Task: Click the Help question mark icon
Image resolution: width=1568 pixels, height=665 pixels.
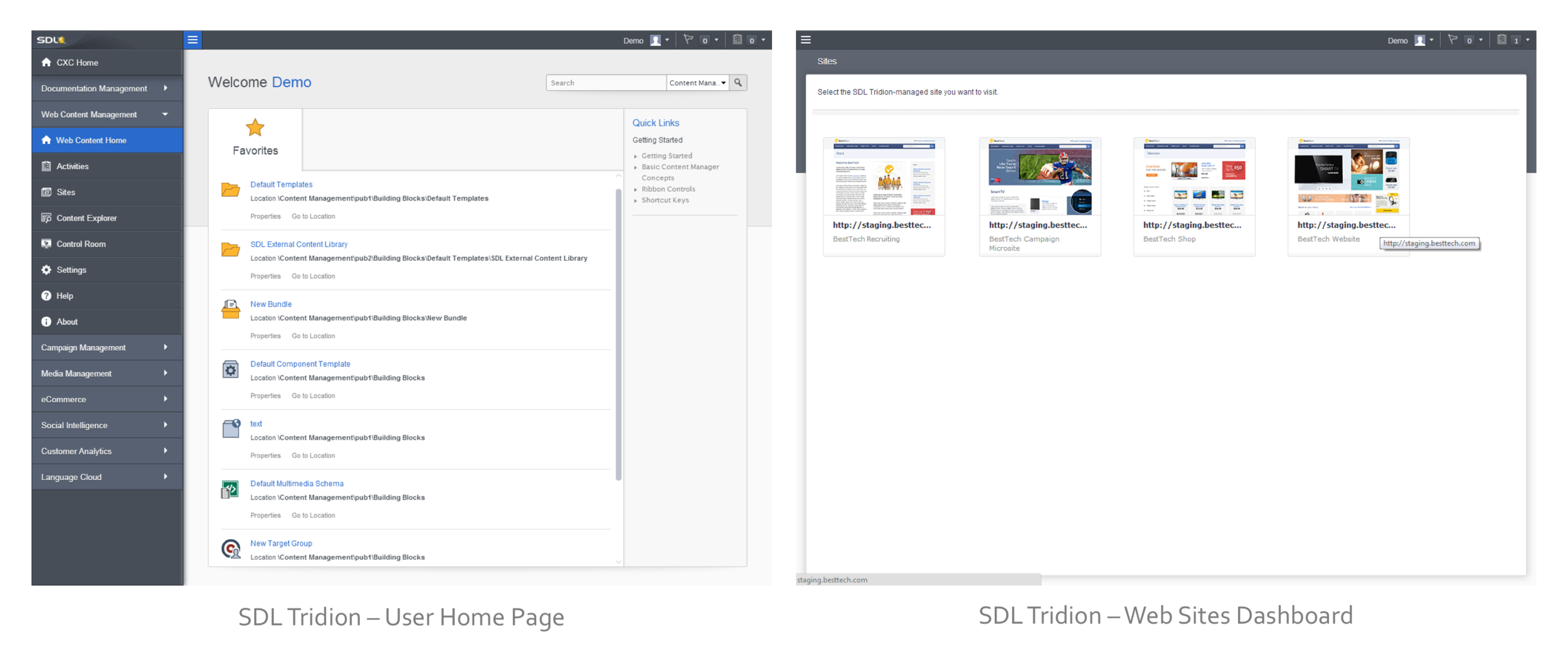Action: pyautogui.click(x=46, y=295)
